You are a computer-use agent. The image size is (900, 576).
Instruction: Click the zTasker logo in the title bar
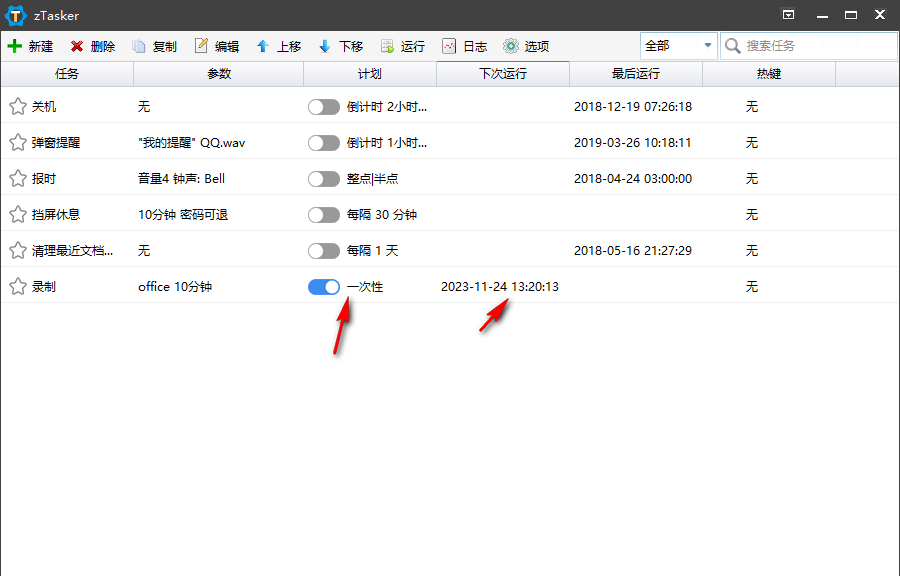coord(15,15)
